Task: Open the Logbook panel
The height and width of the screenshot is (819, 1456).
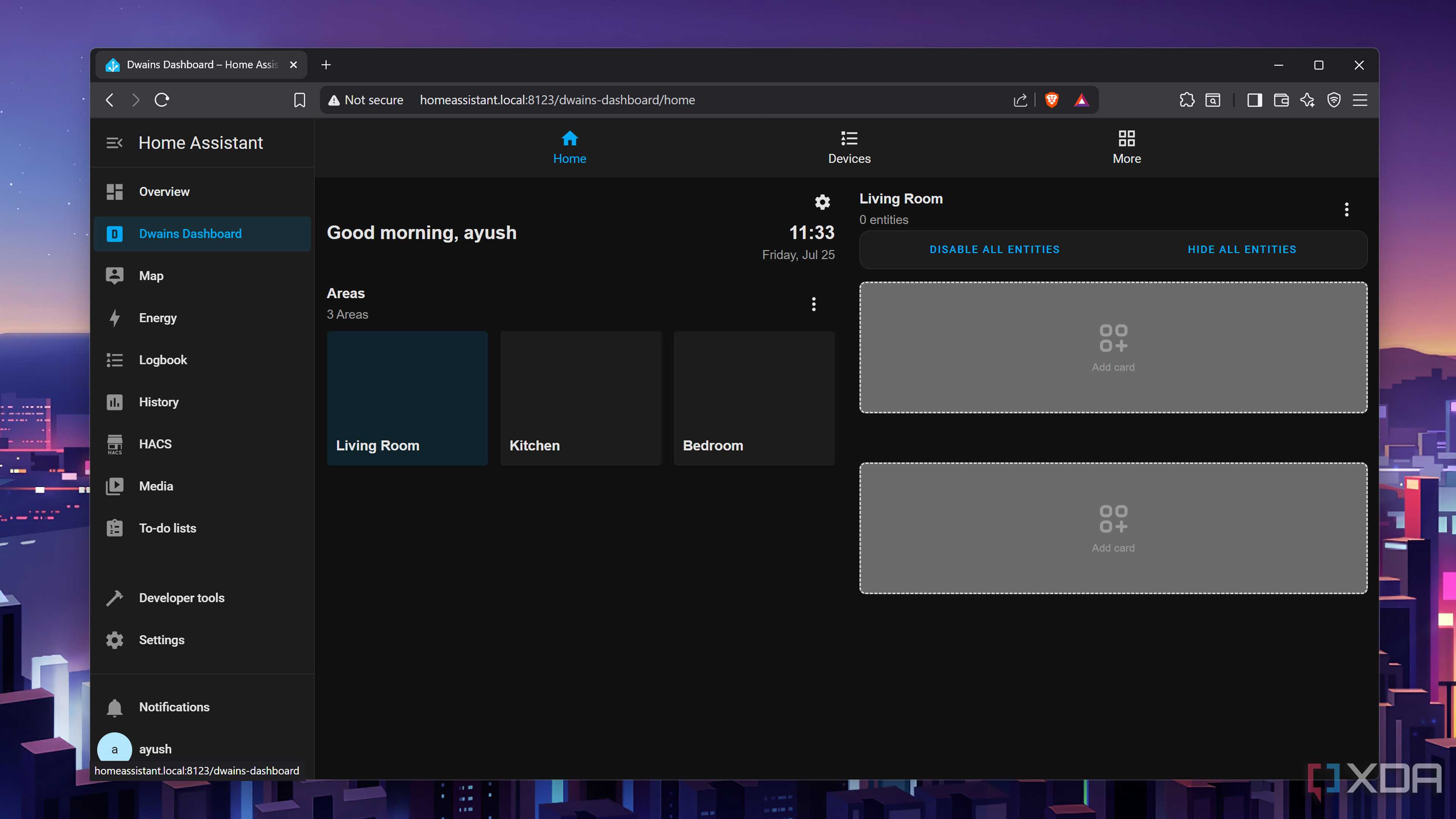Action: 202,360
